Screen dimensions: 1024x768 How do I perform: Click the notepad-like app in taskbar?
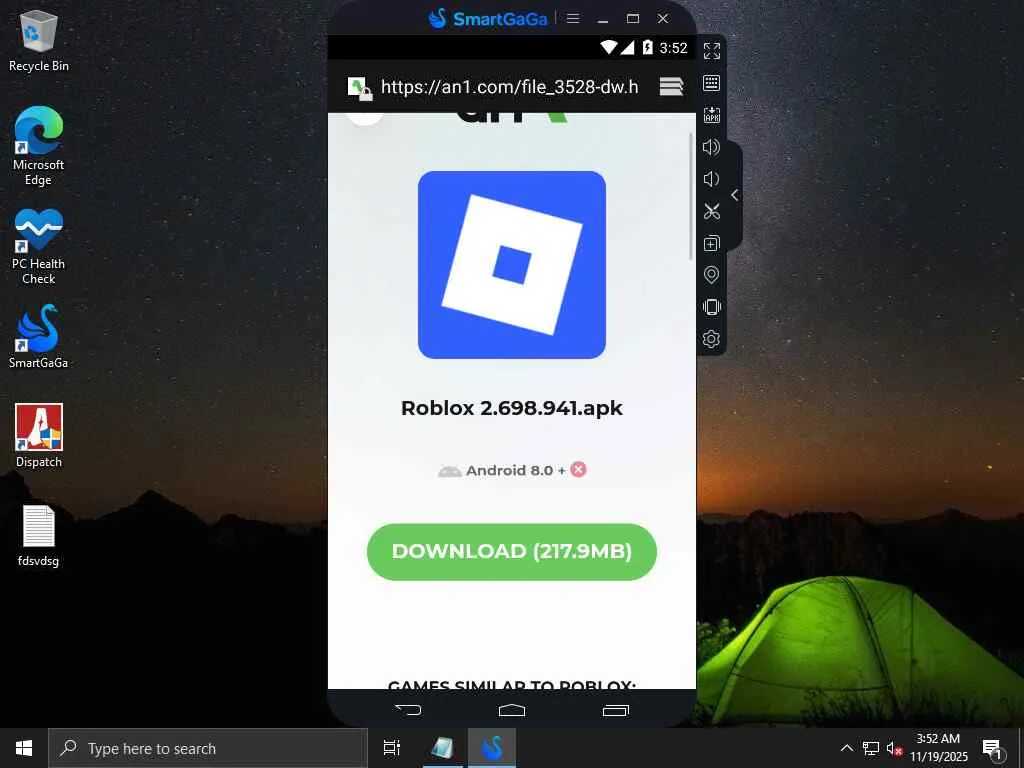click(443, 748)
